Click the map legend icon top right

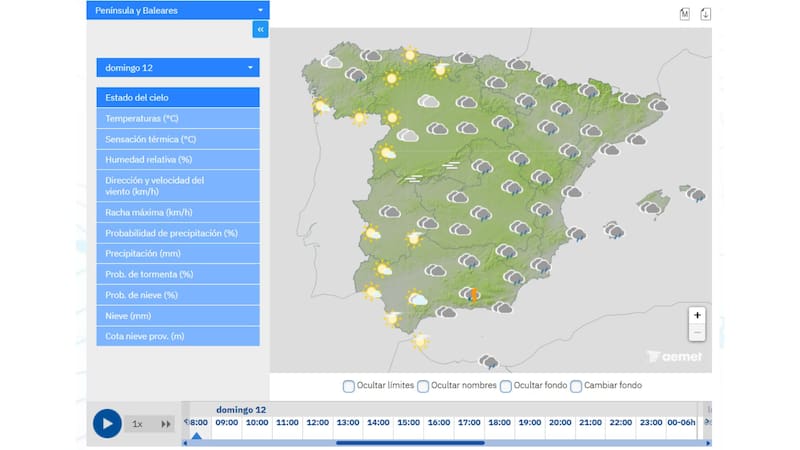[x=684, y=14]
